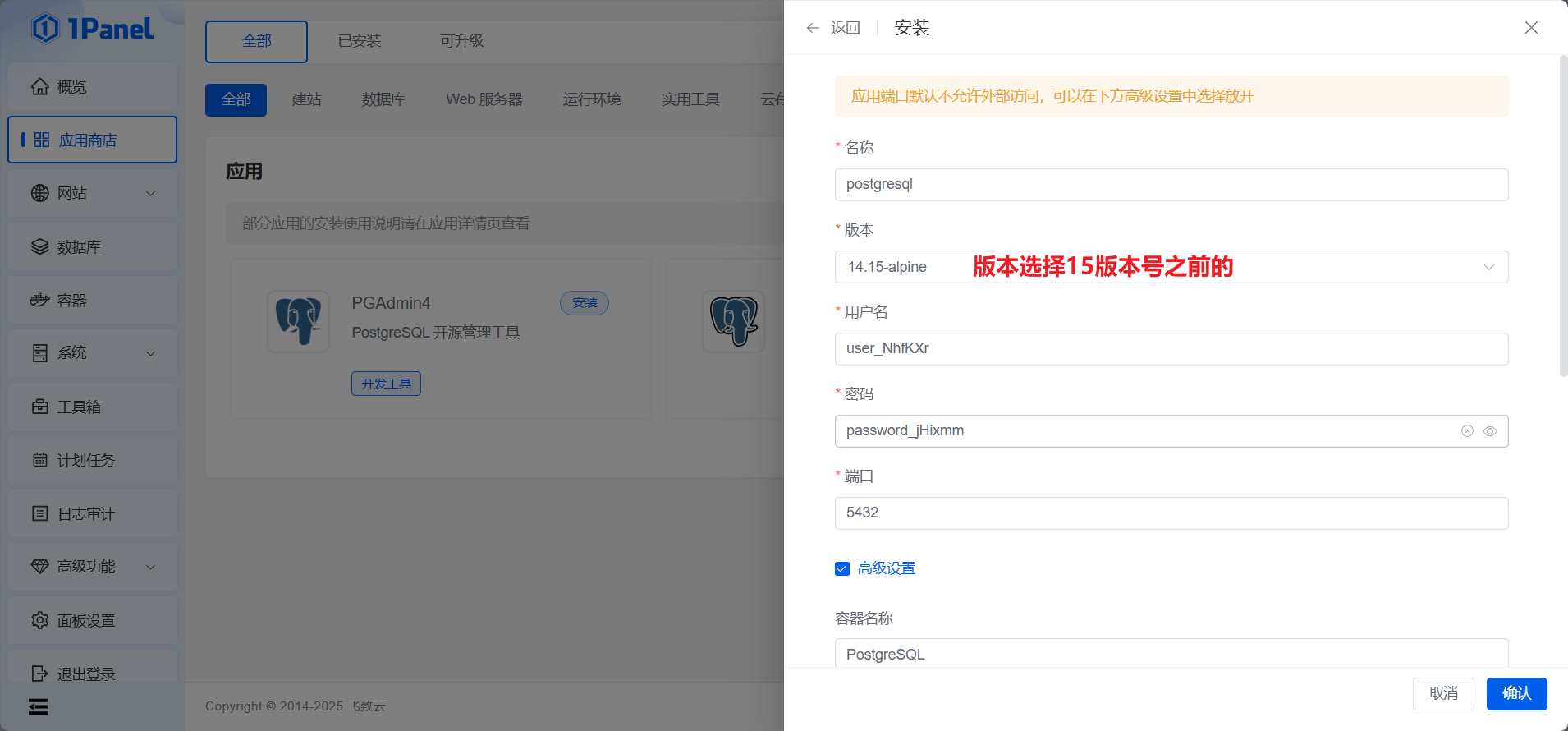
Task: Collapse the sidebar with the bottom menu icon
Action: click(x=39, y=706)
